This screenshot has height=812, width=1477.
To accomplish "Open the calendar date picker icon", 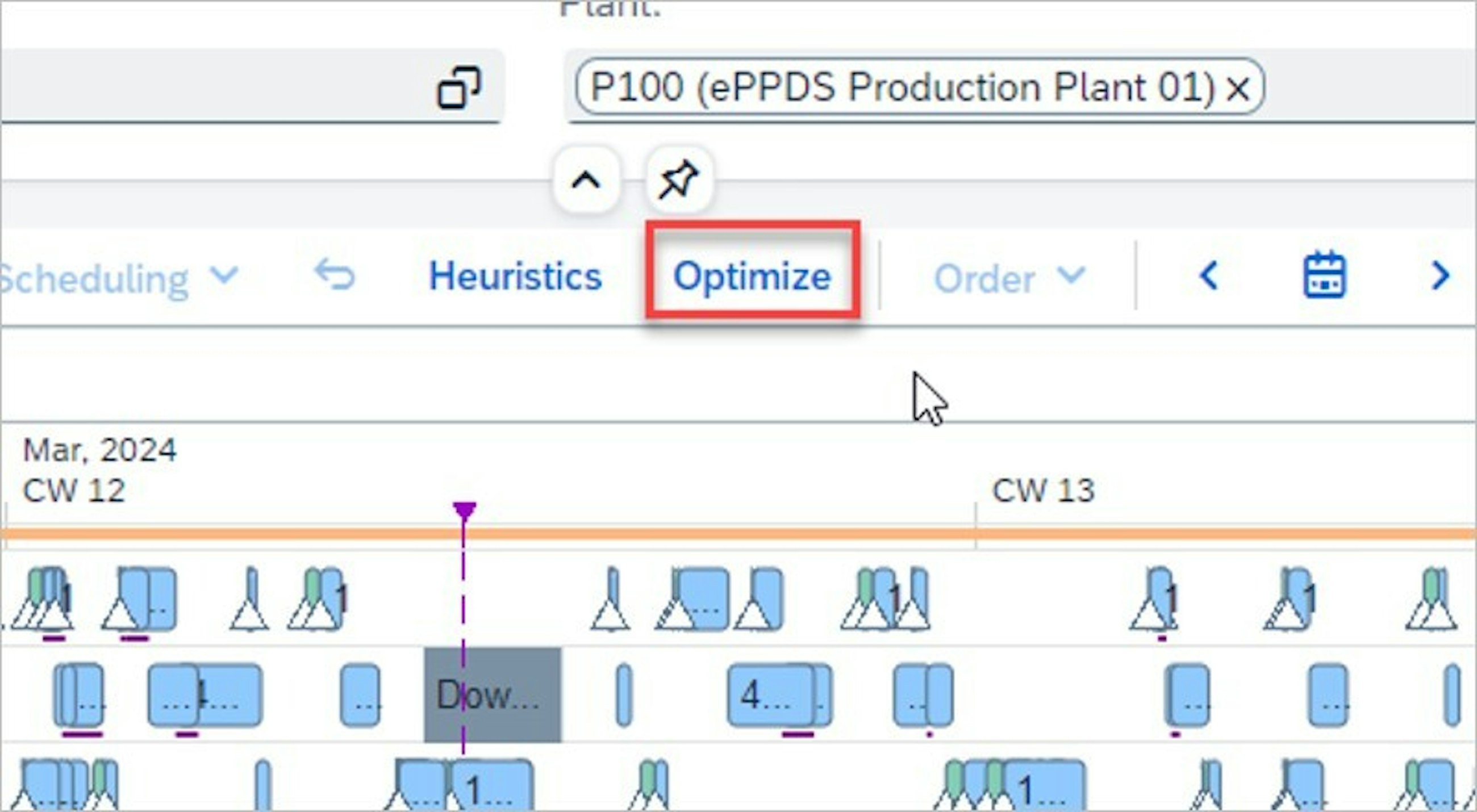I will 1324,276.
